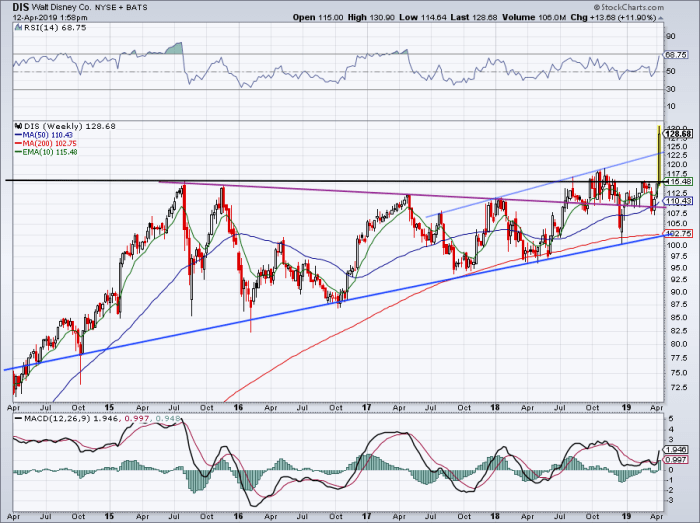The height and width of the screenshot is (523, 700).
Task: Click the 19 year label on price chart axis
Action: 626,407
